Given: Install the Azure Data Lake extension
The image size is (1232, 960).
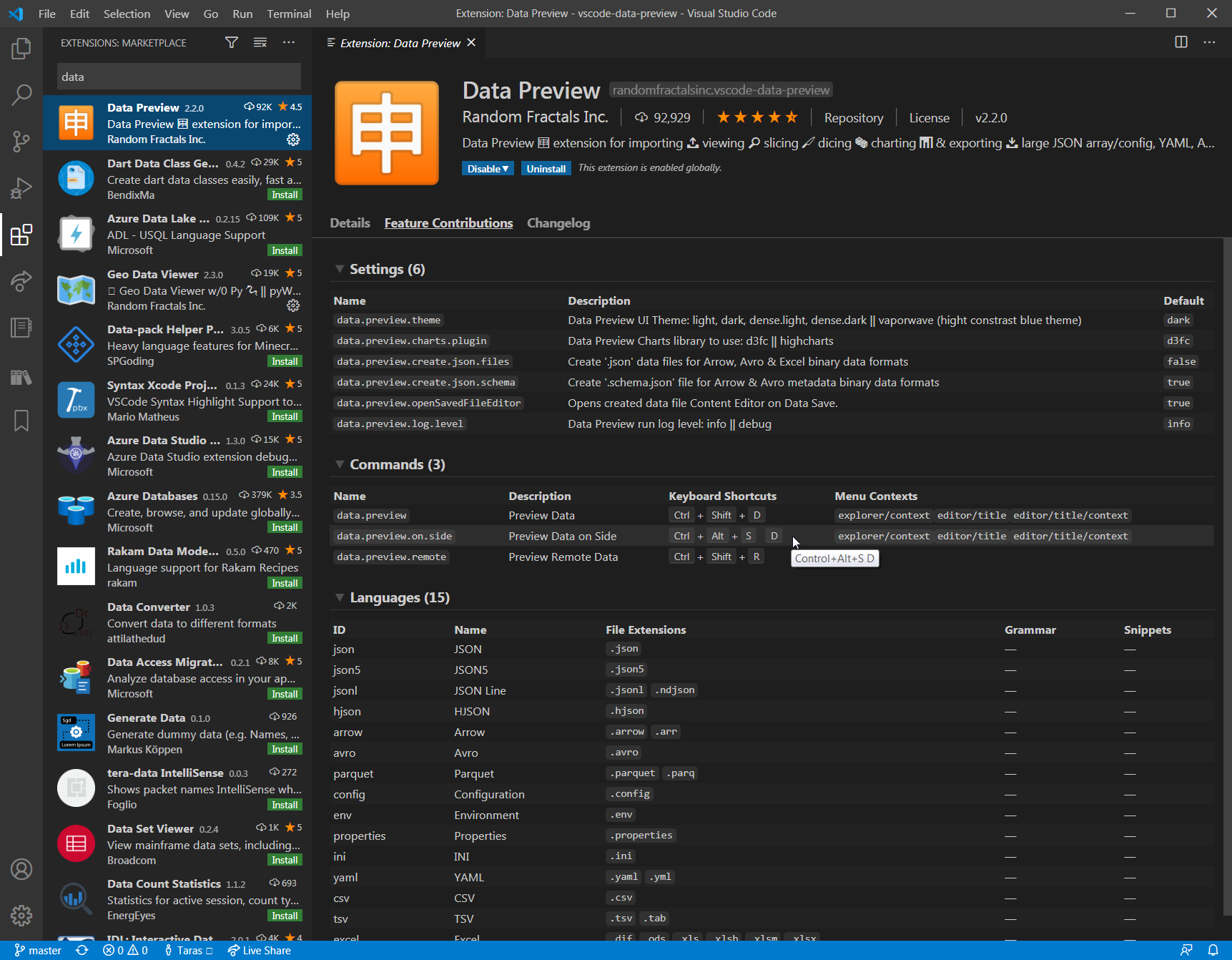Looking at the screenshot, I should [x=285, y=250].
